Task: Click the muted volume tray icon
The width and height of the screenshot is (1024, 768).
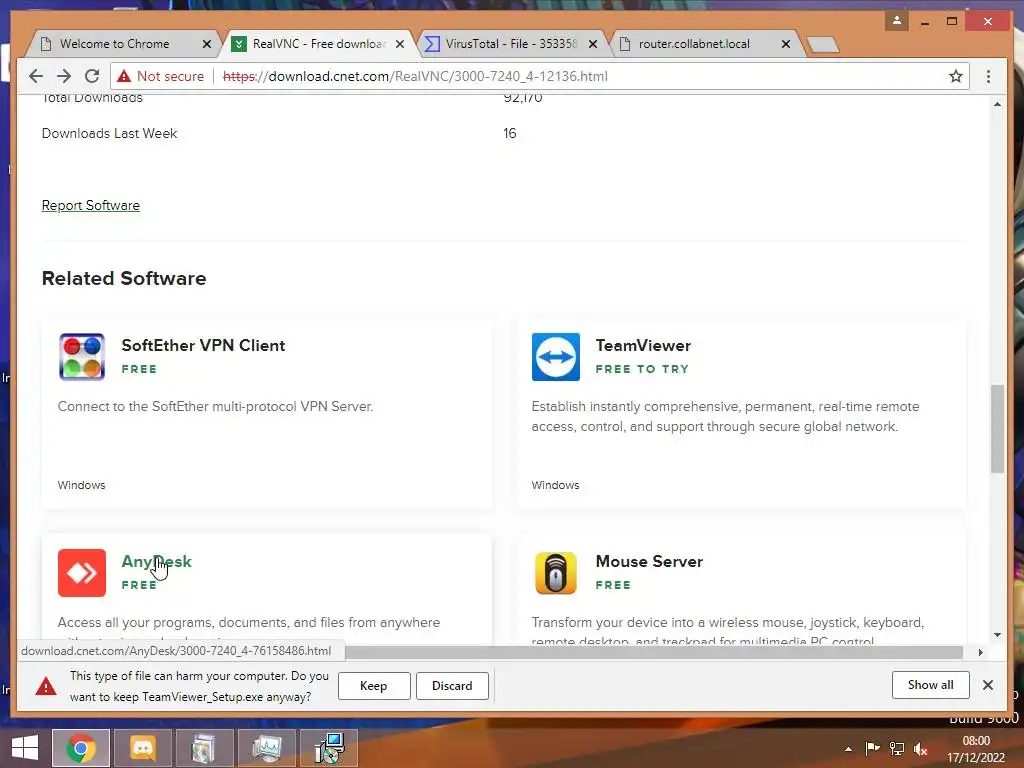Action: 921,749
